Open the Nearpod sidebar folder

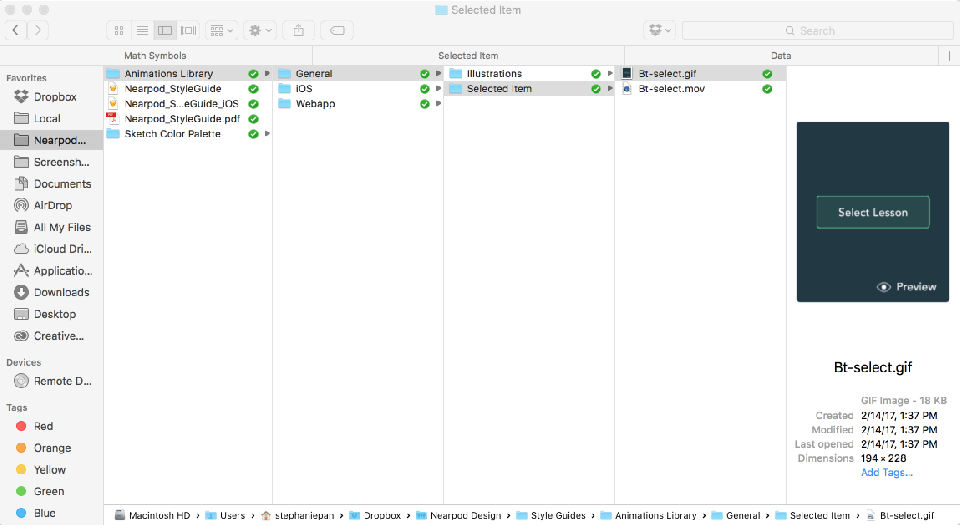click(51, 140)
